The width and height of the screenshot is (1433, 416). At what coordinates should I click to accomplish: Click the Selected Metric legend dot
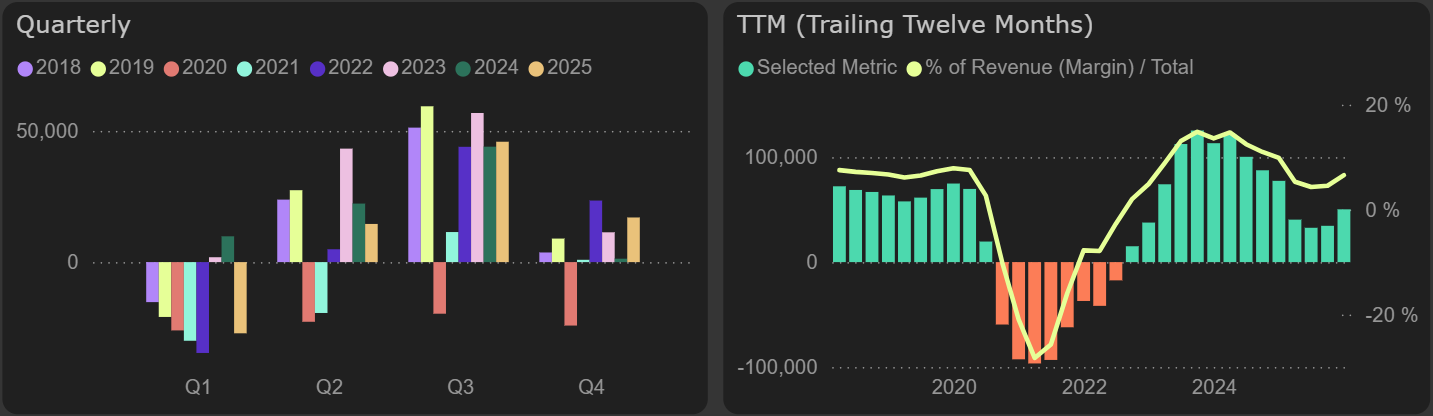coord(746,68)
